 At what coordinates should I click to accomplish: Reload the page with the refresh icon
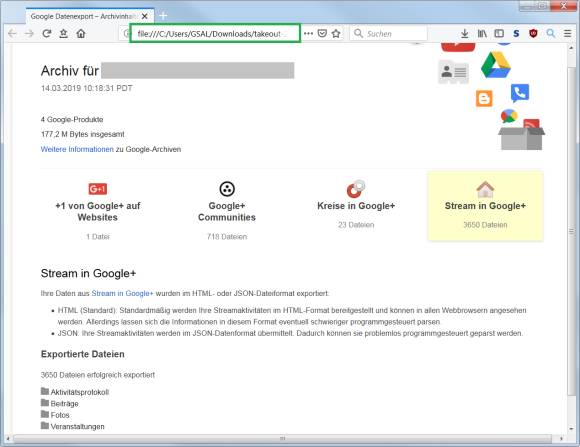[46, 34]
